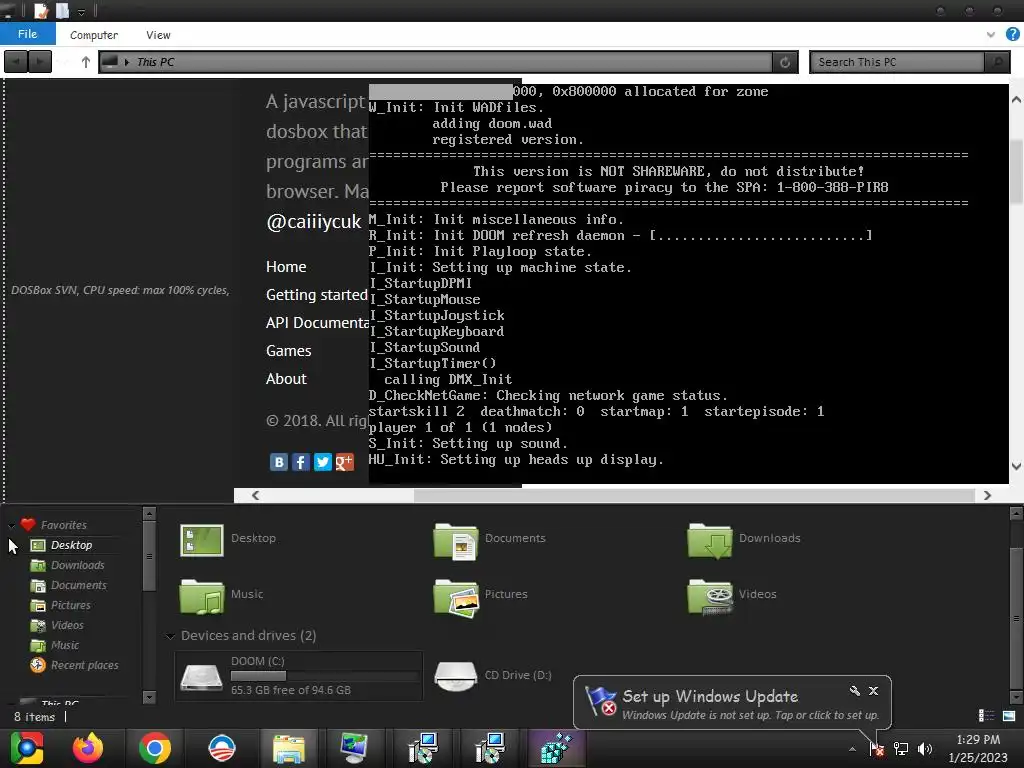Open the taskbar clock showing 1:29 PM
This screenshot has width=1024, height=768.
pyautogui.click(x=978, y=748)
